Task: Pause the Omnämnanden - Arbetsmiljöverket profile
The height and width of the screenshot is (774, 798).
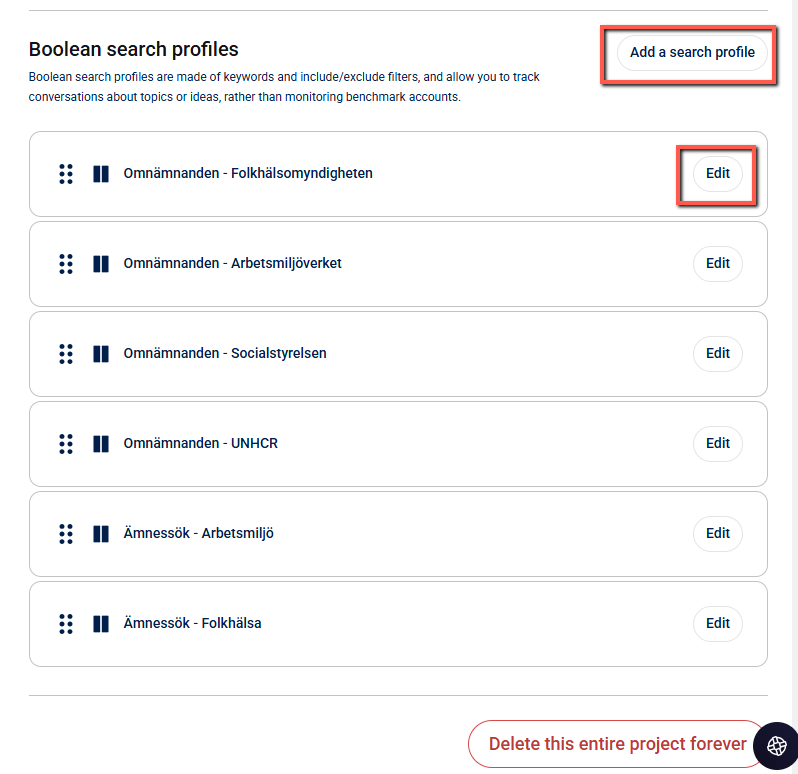Action: click(100, 264)
